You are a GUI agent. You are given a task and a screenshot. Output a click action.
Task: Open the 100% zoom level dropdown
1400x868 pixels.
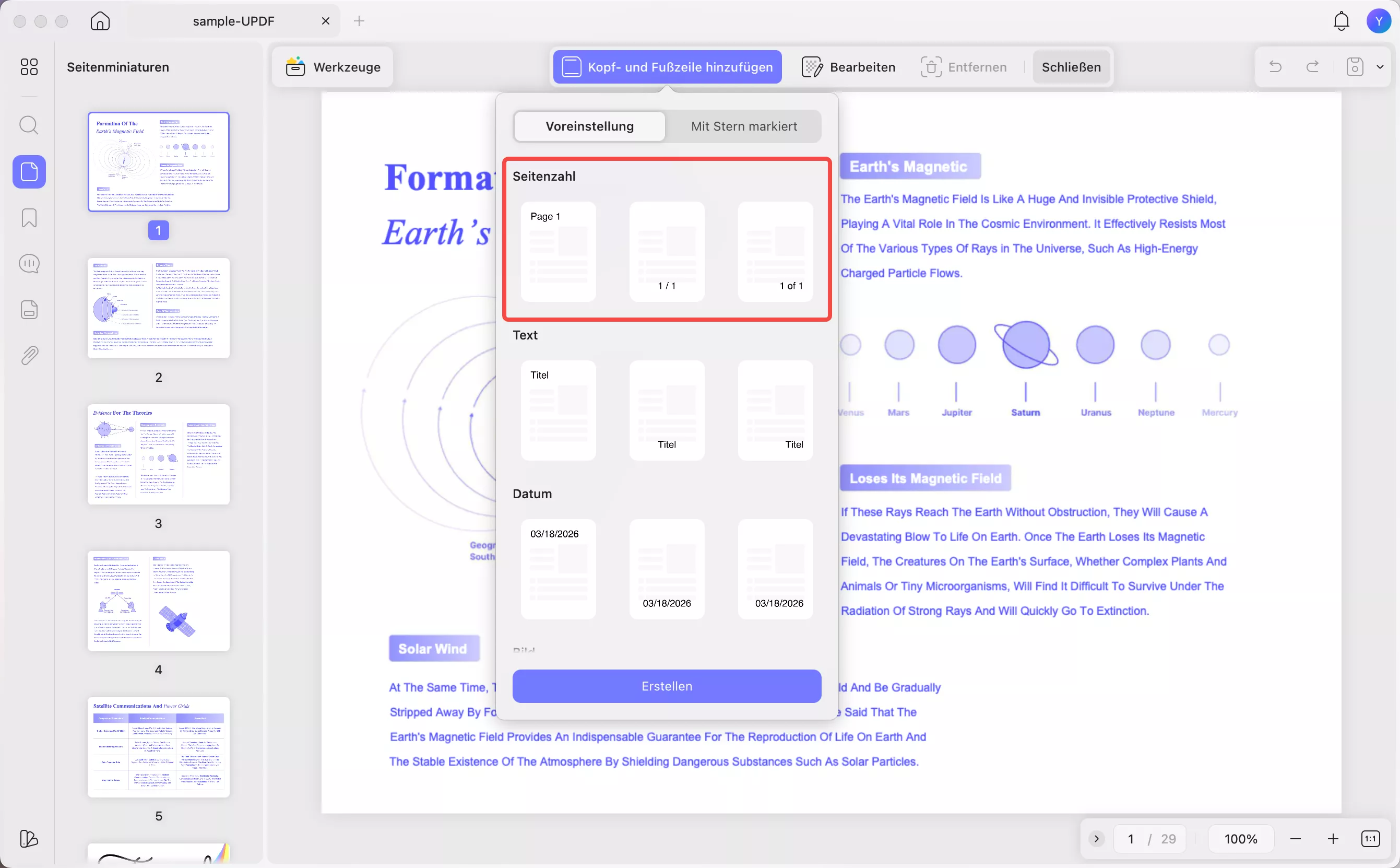(x=1240, y=839)
